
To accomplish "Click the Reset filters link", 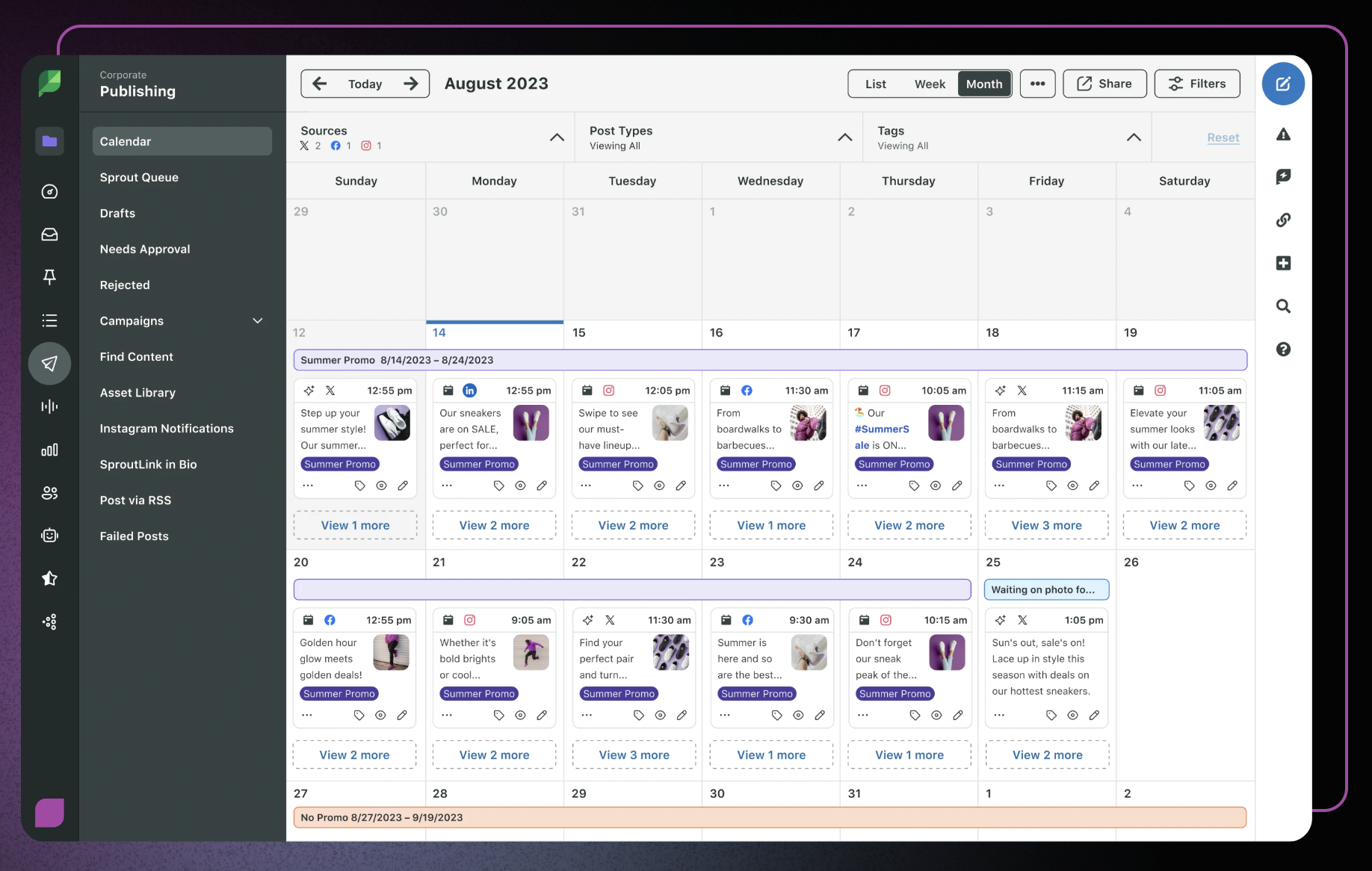I will [1223, 138].
